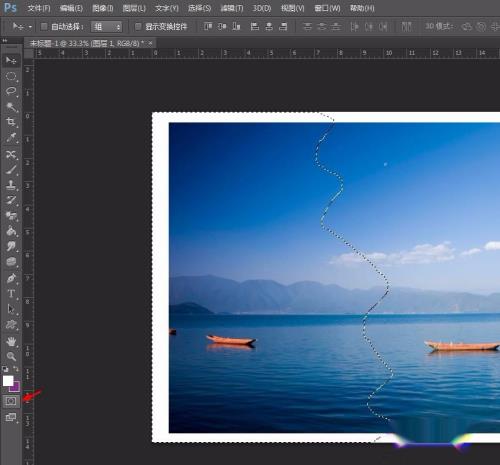Expand the Move tool preset picker arrow

pyautogui.click(x=30, y=27)
